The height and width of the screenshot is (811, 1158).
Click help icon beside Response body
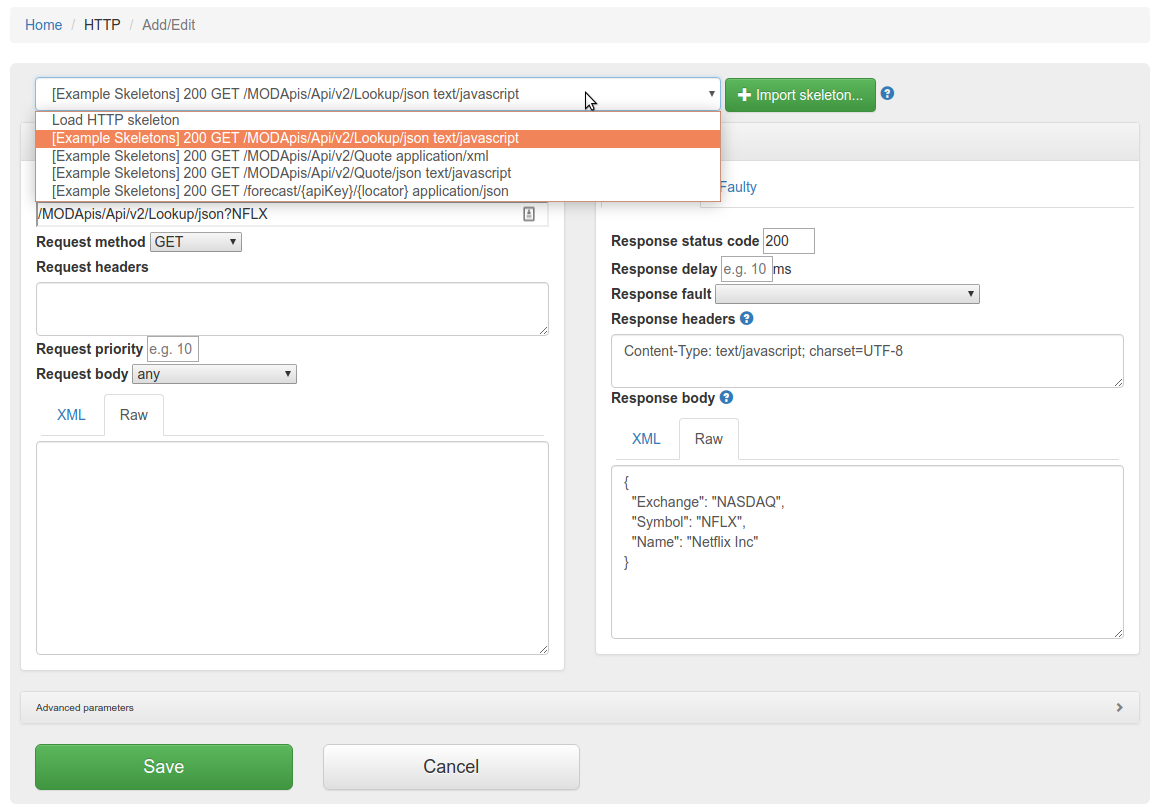click(x=726, y=398)
